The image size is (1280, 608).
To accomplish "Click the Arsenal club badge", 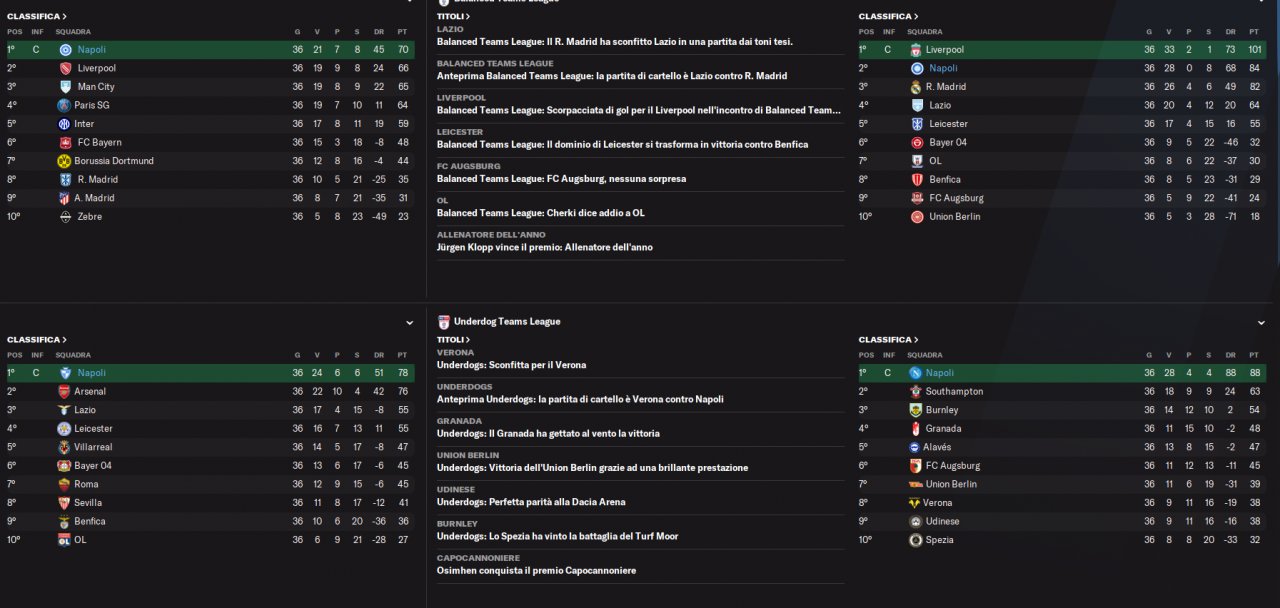I will (x=65, y=392).
